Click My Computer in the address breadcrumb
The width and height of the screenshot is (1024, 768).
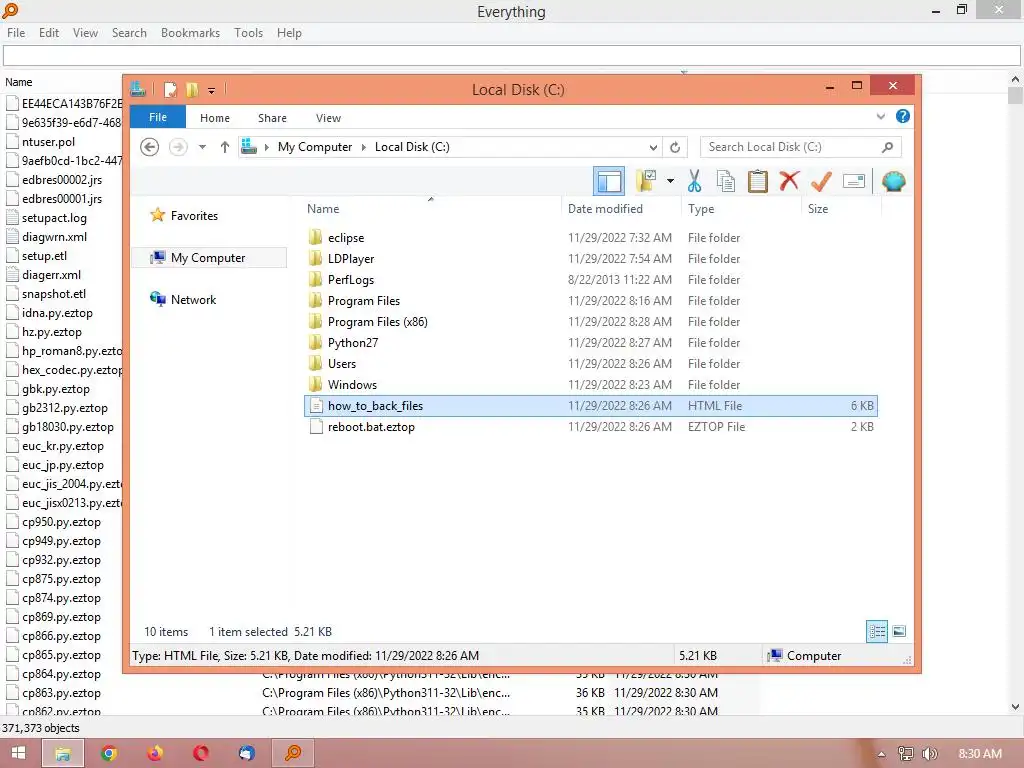click(x=314, y=147)
